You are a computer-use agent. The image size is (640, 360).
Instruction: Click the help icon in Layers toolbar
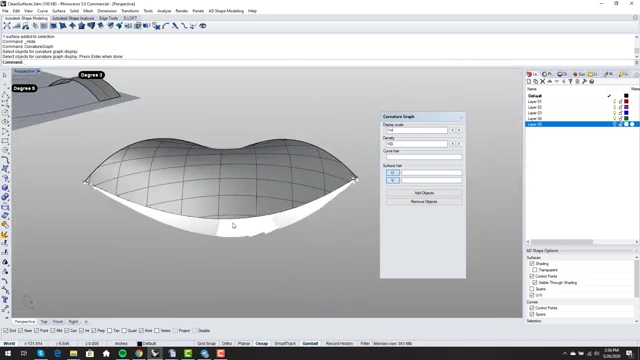coord(591,82)
